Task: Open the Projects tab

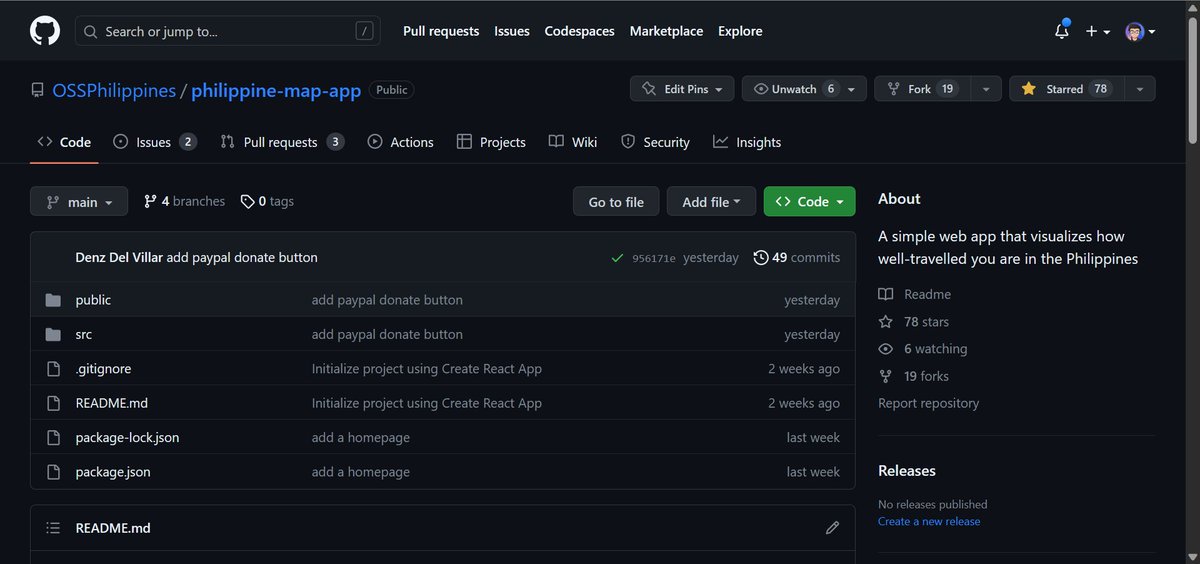Action: 491,142
